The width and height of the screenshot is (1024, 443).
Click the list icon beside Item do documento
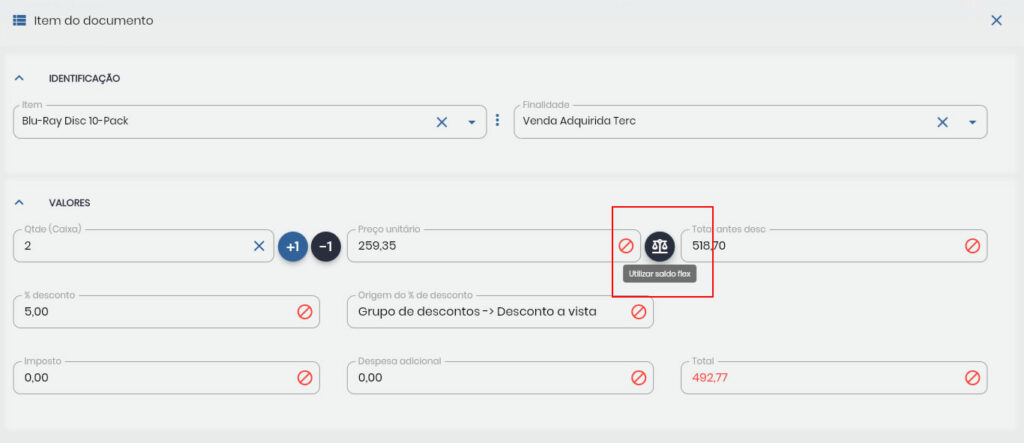pos(18,20)
